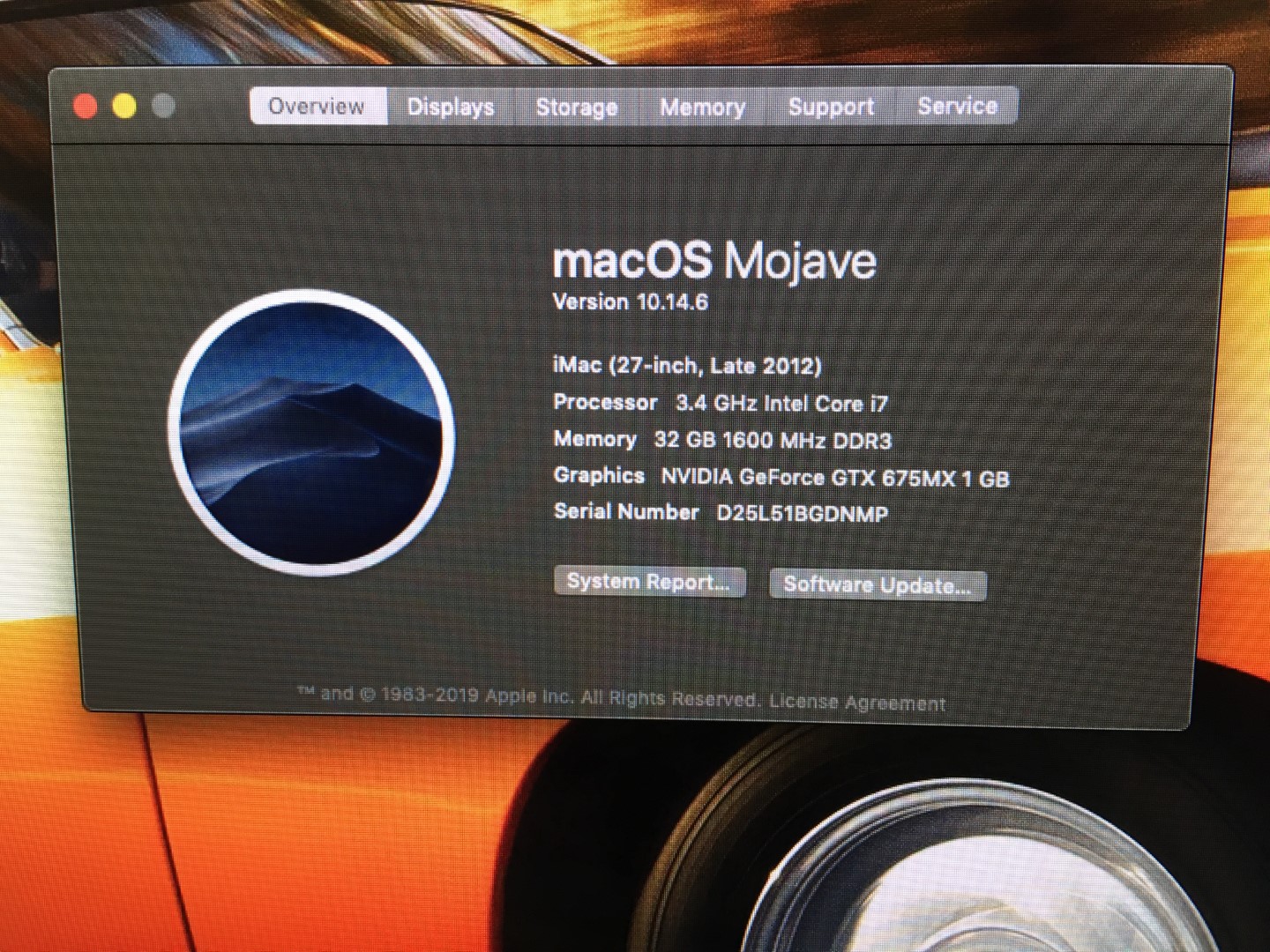The image size is (1270, 952).
Task: Open the Storage tab
Action: (576, 107)
